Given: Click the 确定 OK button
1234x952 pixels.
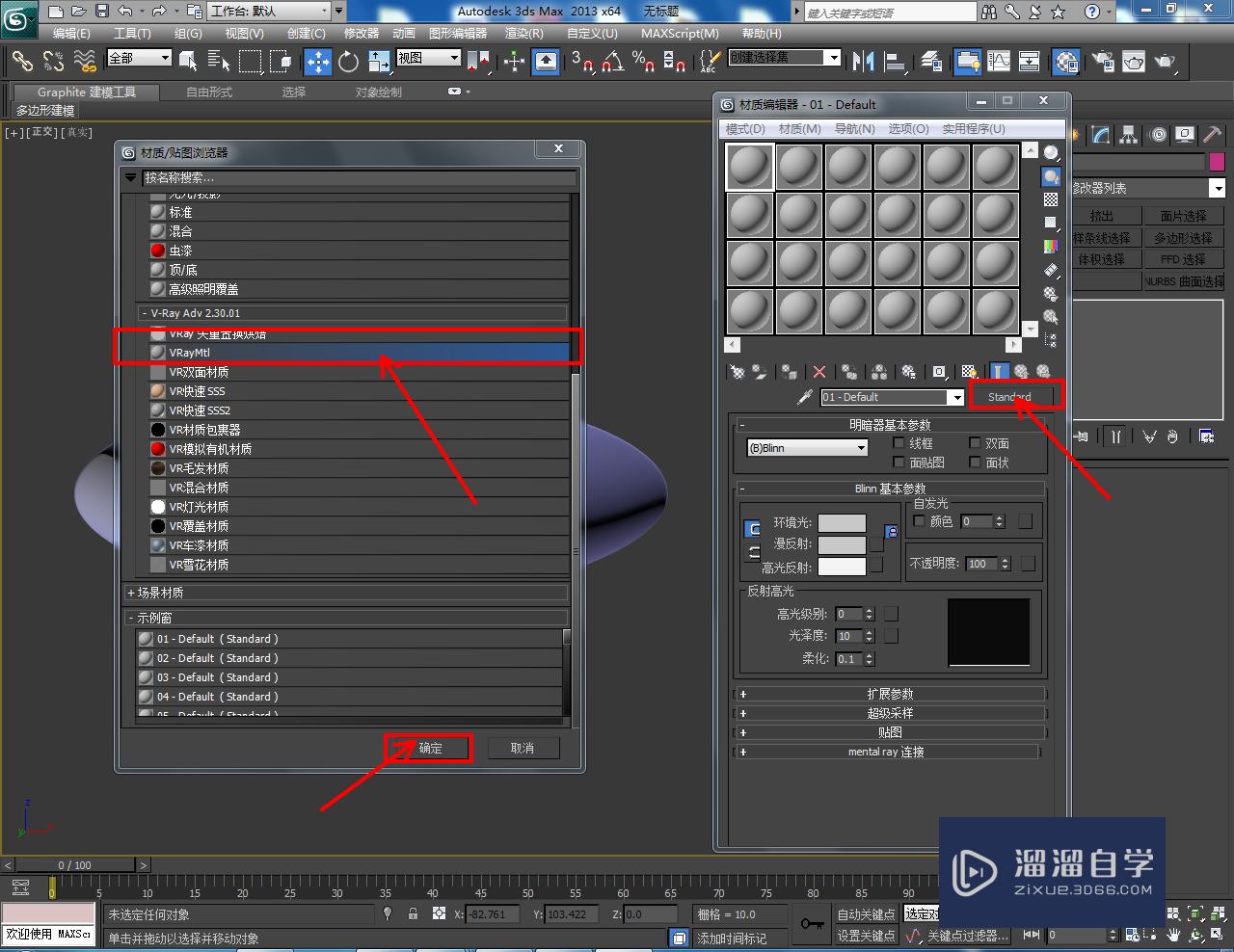Looking at the screenshot, I should (430, 748).
